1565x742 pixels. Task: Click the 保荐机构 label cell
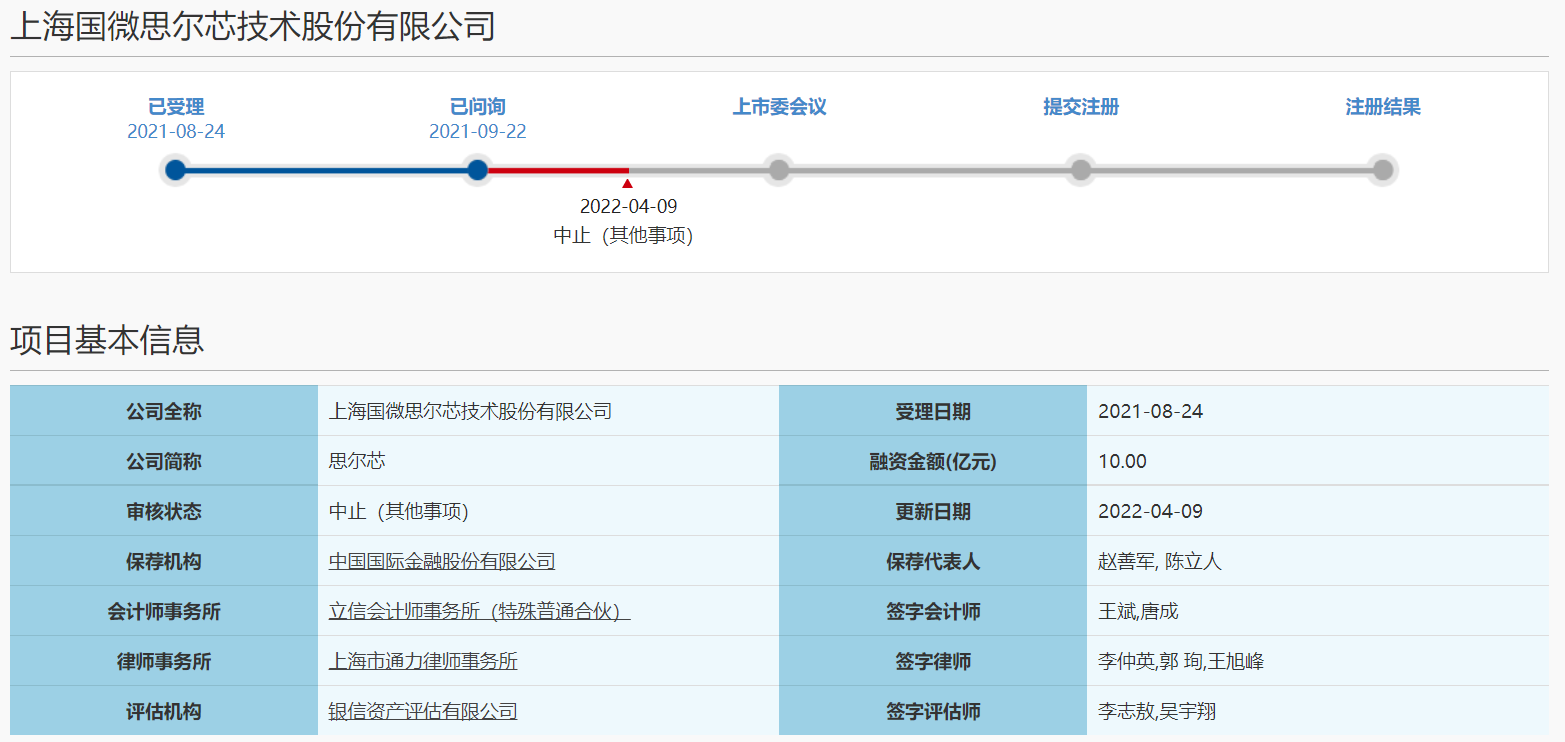(164, 561)
